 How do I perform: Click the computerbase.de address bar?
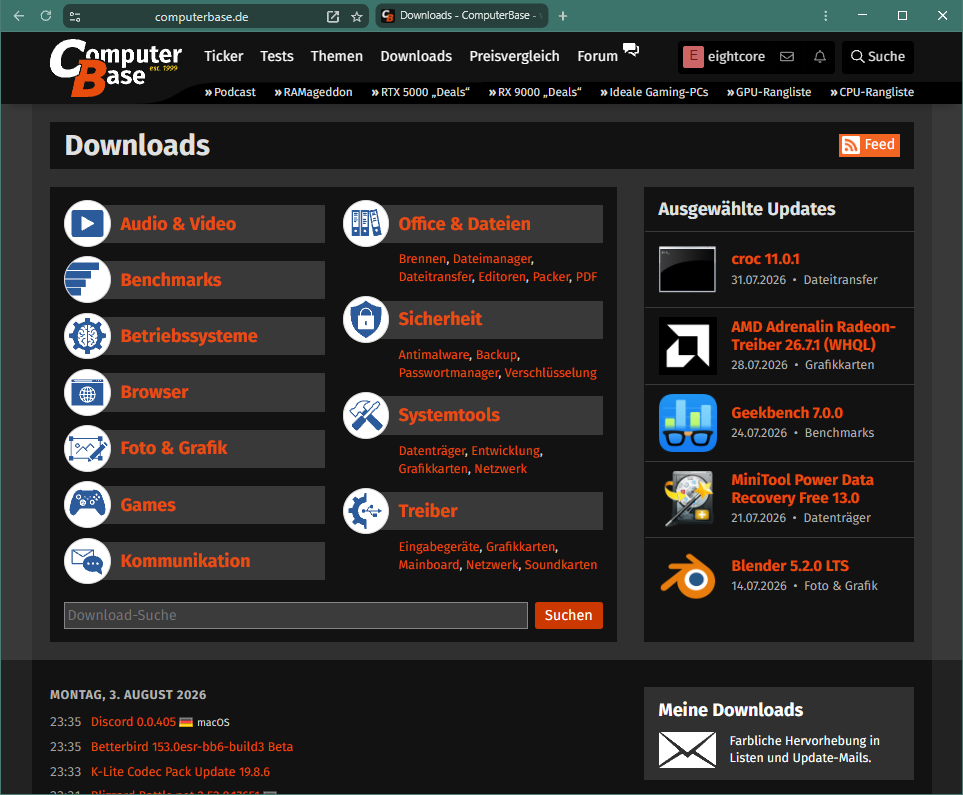click(201, 17)
